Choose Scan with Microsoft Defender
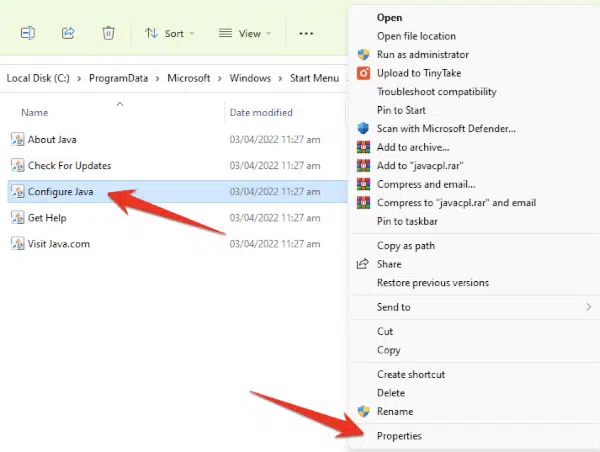Image resolution: width=600 pixels, height=452 pixels. pos(446,129)
